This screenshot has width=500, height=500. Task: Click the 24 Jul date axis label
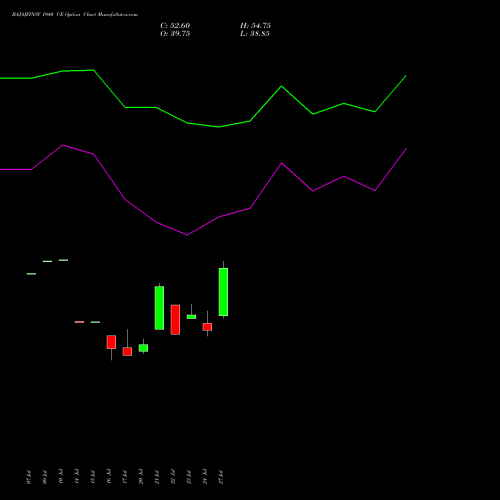(205, 477)
